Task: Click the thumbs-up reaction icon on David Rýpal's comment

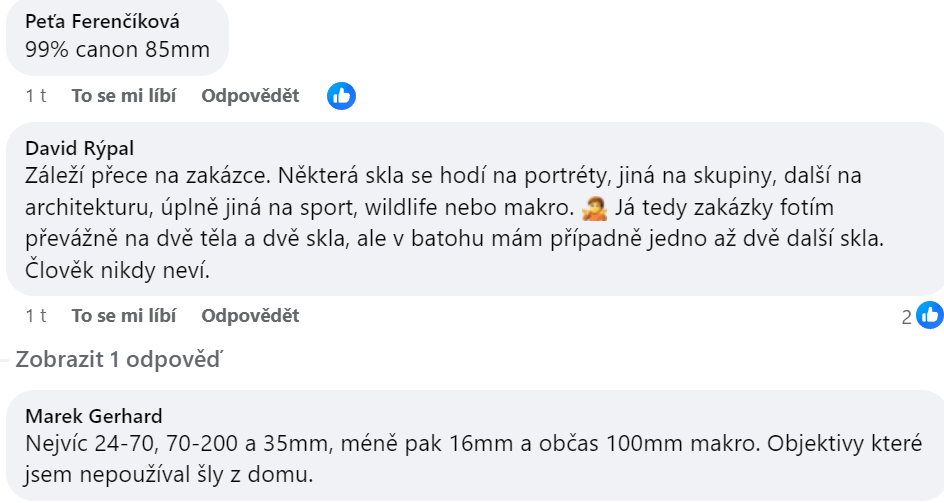Action: (930, 315)
